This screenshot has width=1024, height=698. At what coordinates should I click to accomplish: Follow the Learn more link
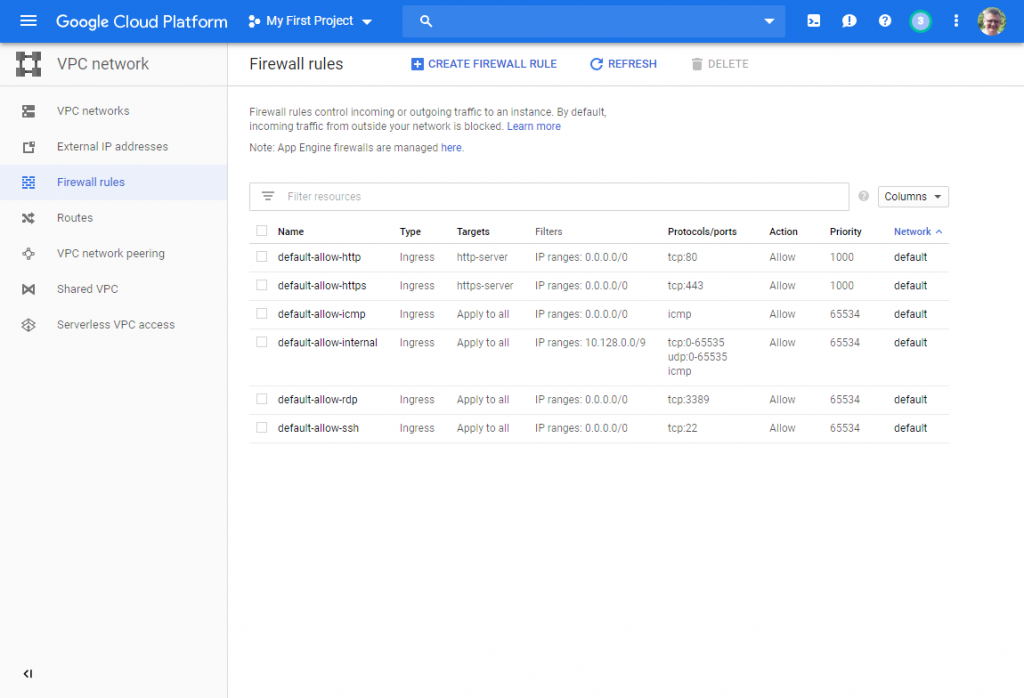[x=534, y=127]
